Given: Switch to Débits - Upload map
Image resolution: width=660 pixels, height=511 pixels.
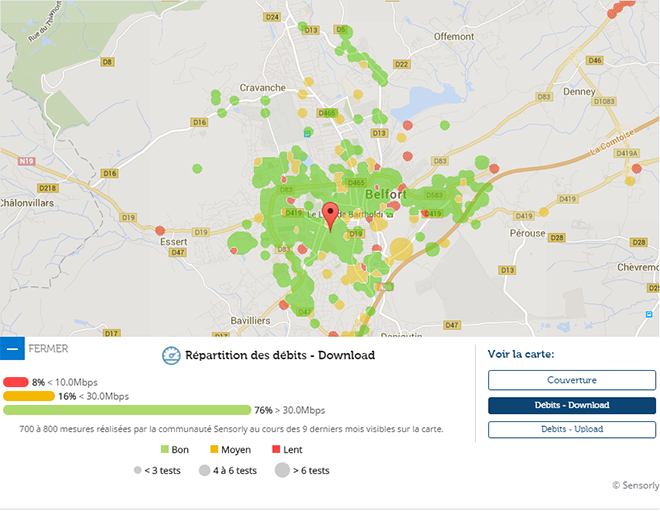Looking at the screenshot, I should pyautogui.click(x=572, y=429).
